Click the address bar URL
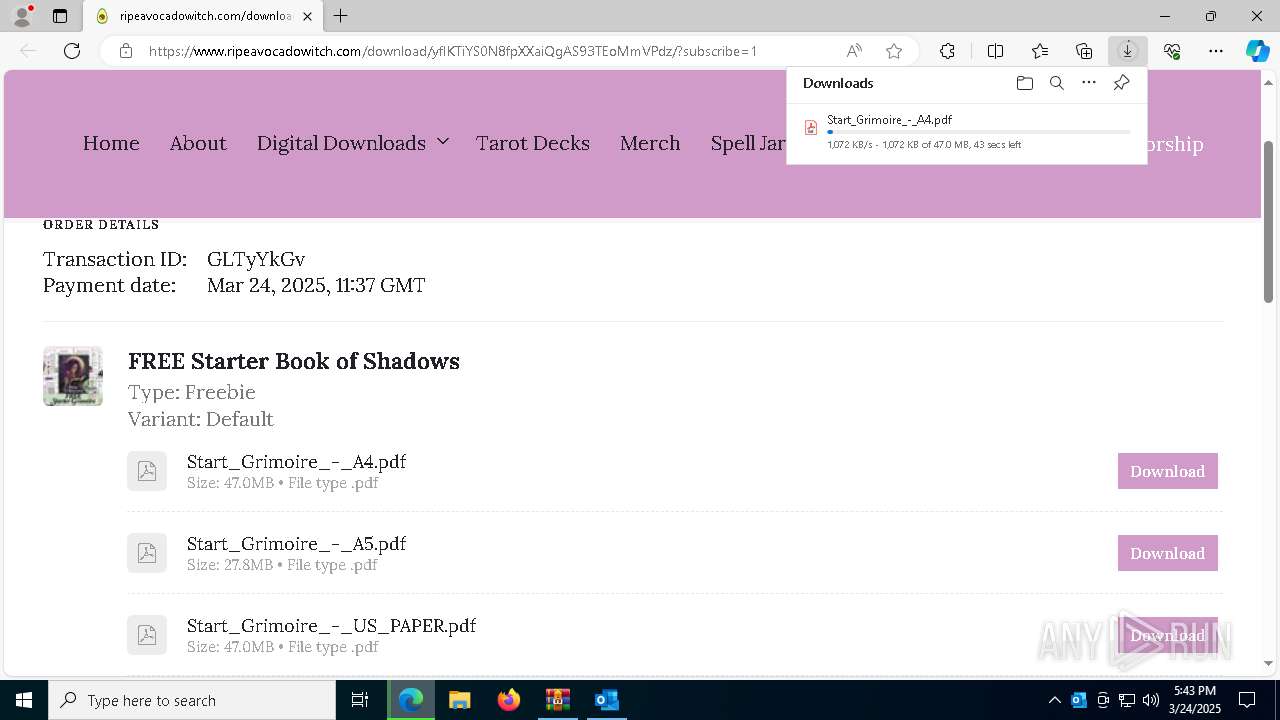 pyautogui.click(x=453, y=51)
